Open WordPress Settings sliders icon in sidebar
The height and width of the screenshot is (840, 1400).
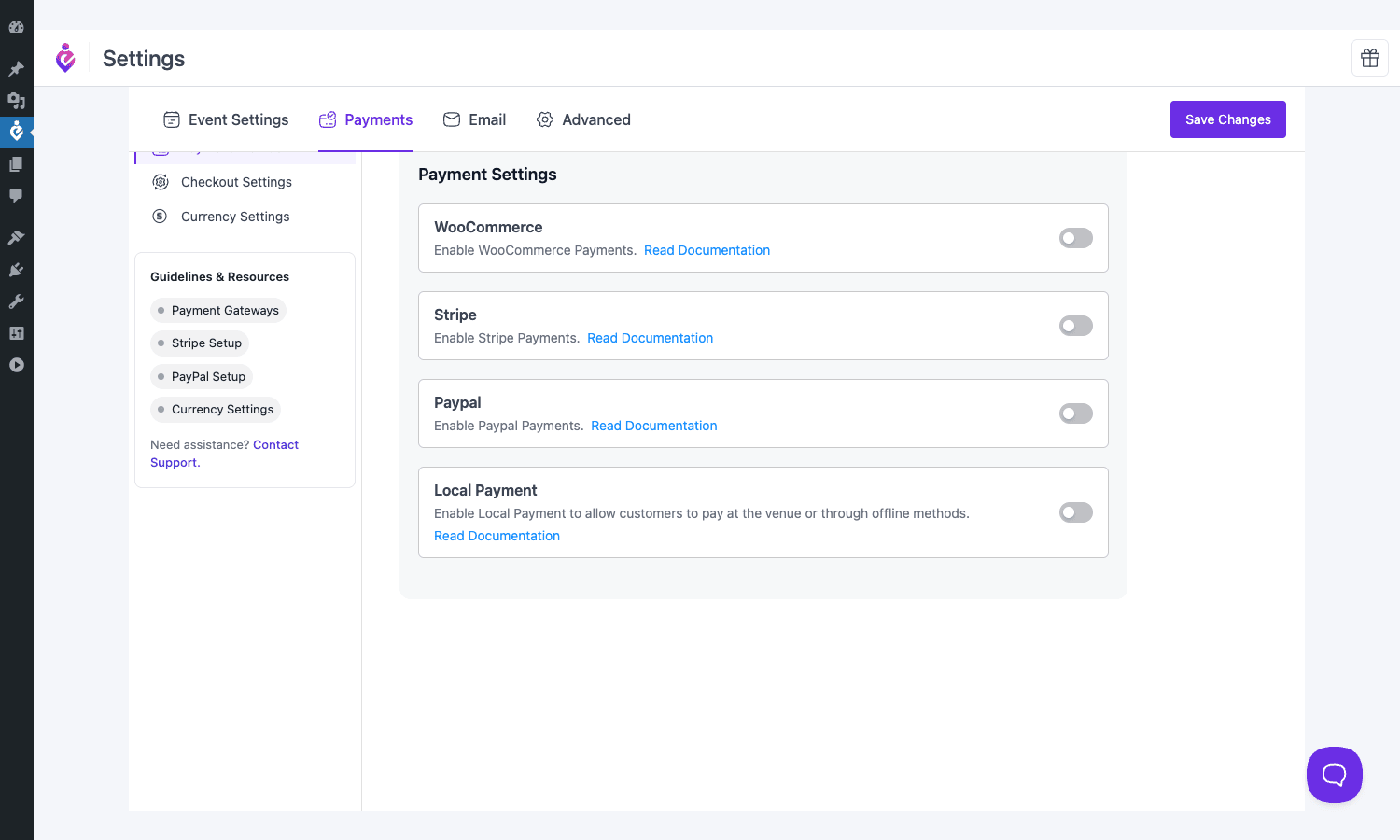click(x=16, y=333)
